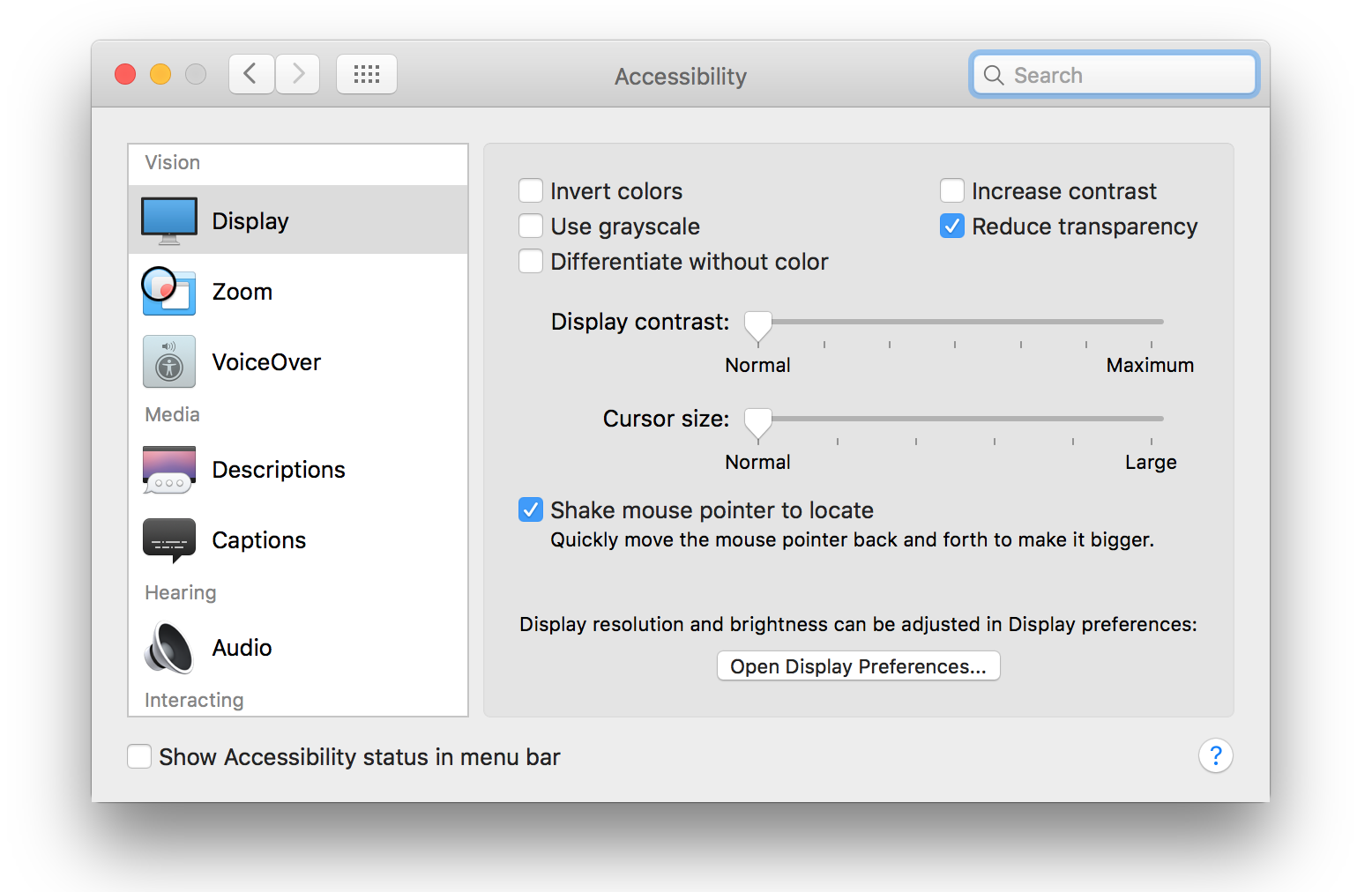Click the VoiceOver accessibility icon
This screenshot has height=892, width=1372.
[169, 362]
